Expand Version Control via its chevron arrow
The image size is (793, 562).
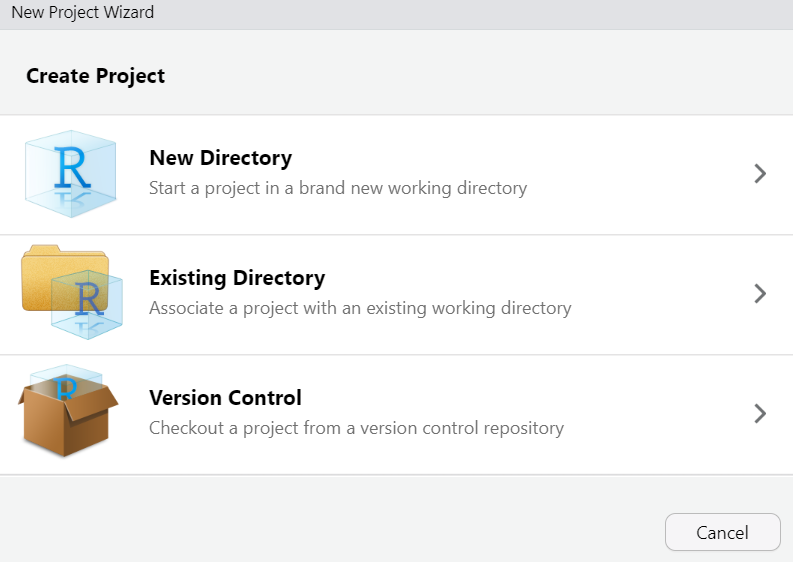click(760, 414)
